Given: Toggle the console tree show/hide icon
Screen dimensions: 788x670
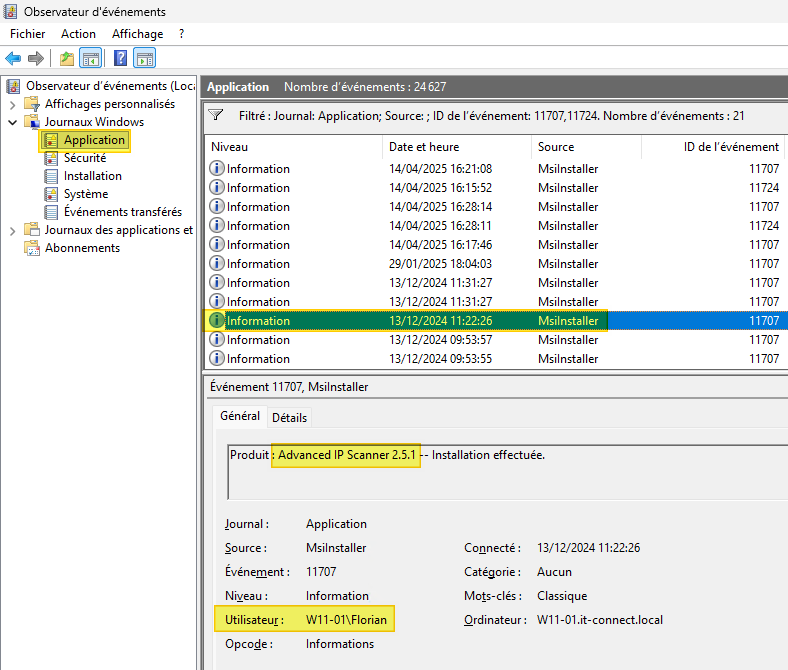Looking at the screenshot, I should [91, 58].
